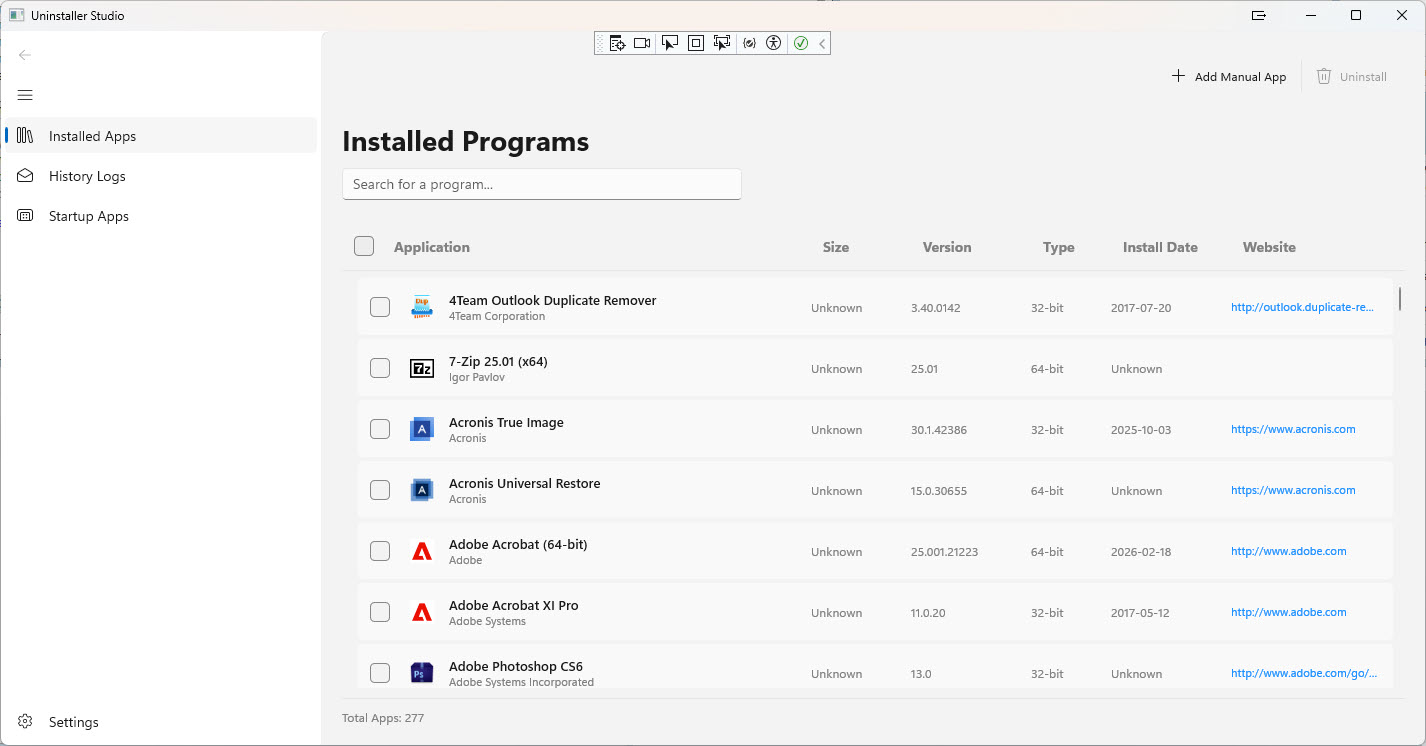Click the 7-Zip application icon
1426x746 pixels.
point(421,368)
